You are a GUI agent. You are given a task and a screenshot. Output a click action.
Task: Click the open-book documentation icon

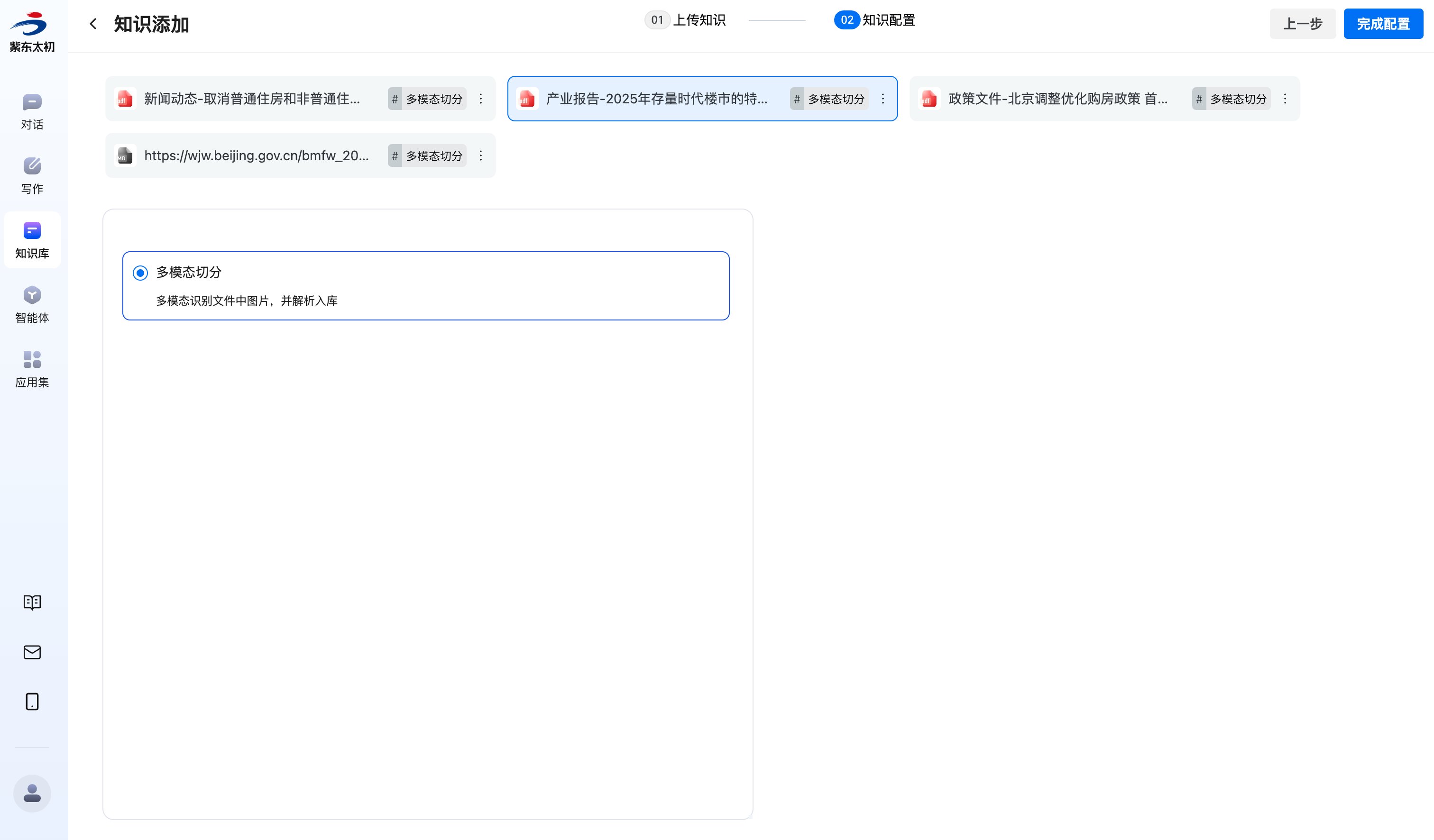tap(32, 603)
